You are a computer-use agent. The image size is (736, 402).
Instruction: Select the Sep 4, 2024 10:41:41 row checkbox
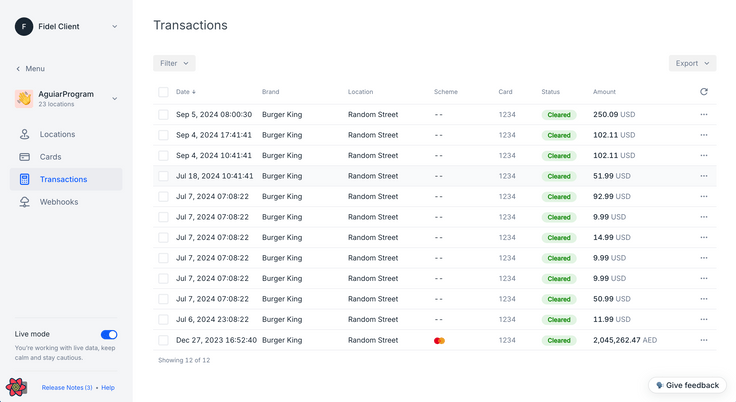[163, 155]
